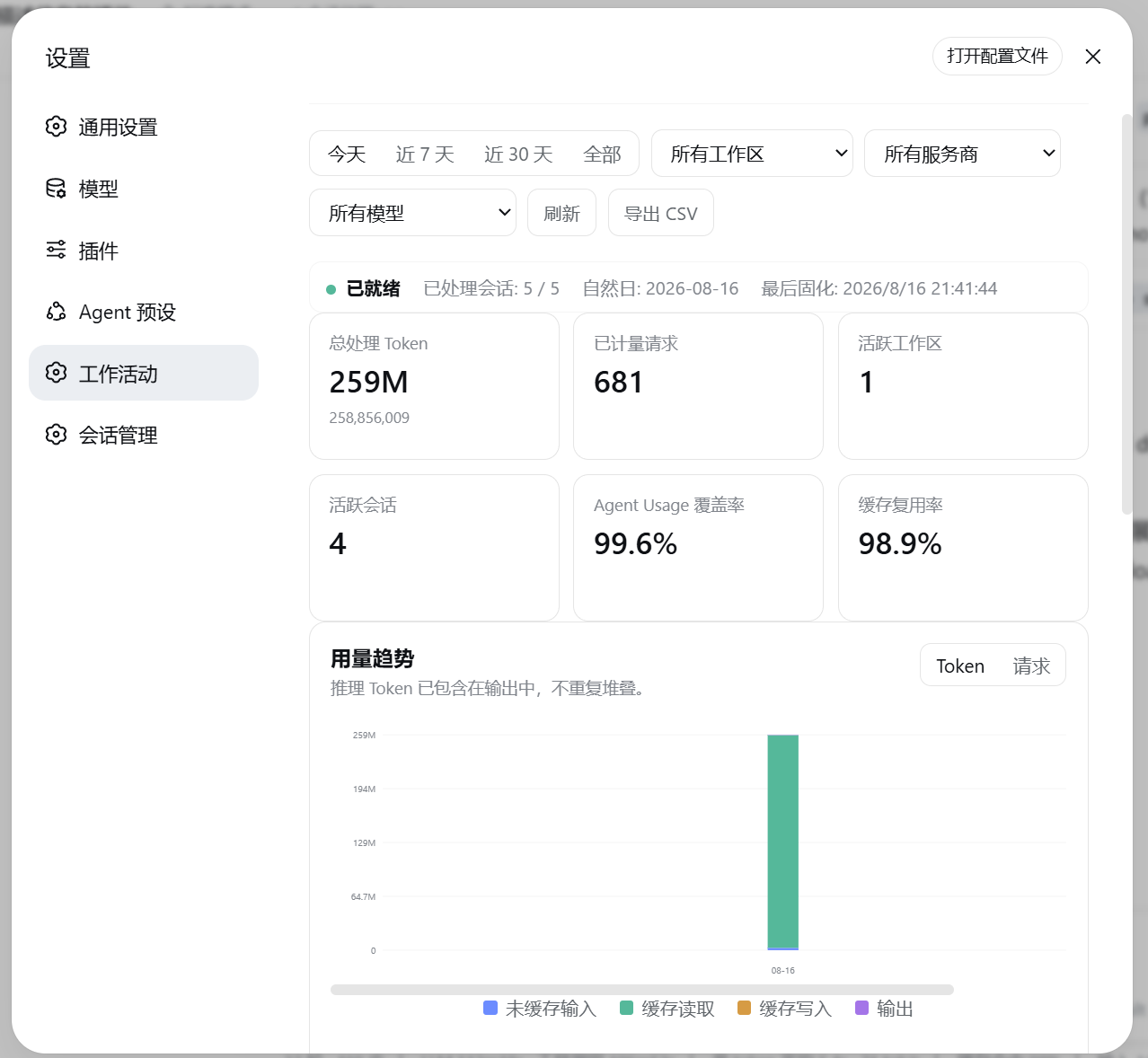This screenshot has width=1148, height=1058.
Task: Click the 缓存复用率 card
Action: (963, 548)
